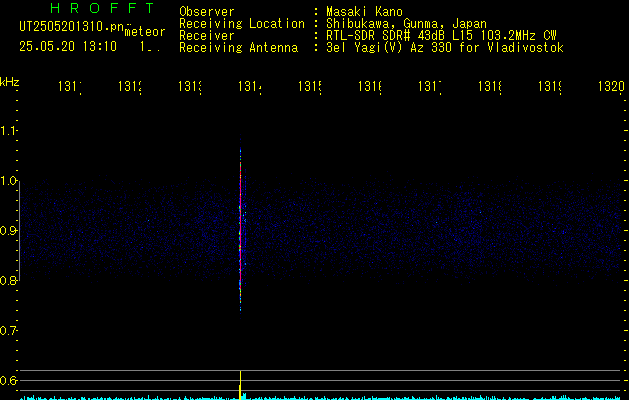Click the HROFFT title text
Viewport: 629px width, 400px height.
pyautogui.click(x=103, y=8)
